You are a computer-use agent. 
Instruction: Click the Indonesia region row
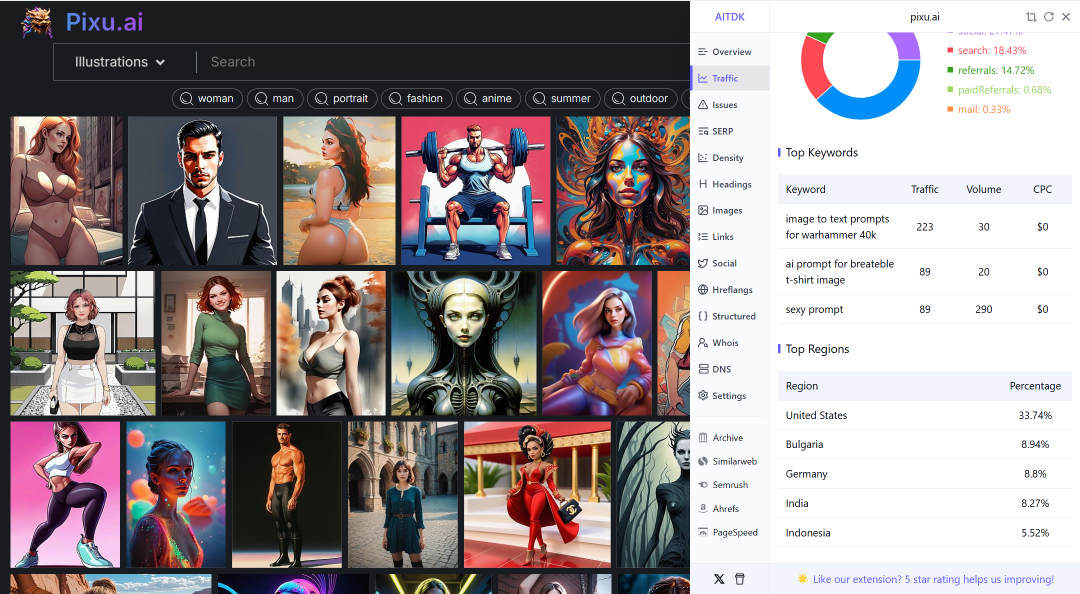tap(924, 533)
